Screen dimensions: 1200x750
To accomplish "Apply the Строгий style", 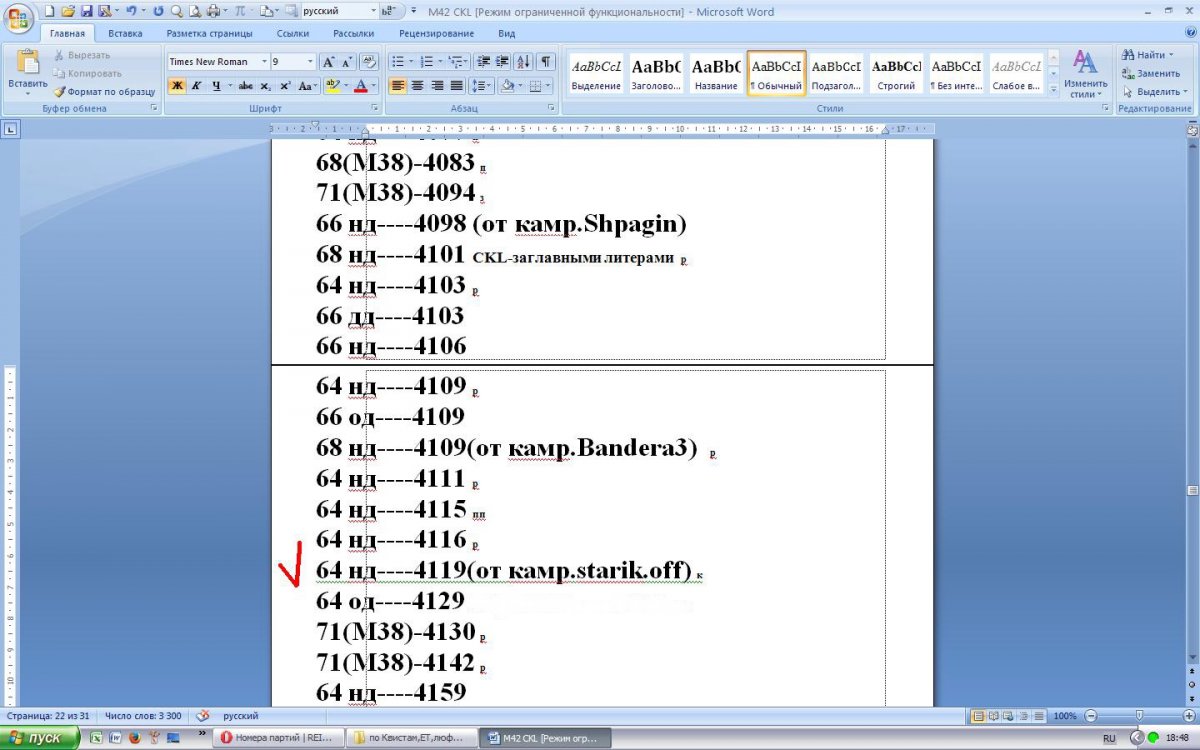I will click(896, 74).
